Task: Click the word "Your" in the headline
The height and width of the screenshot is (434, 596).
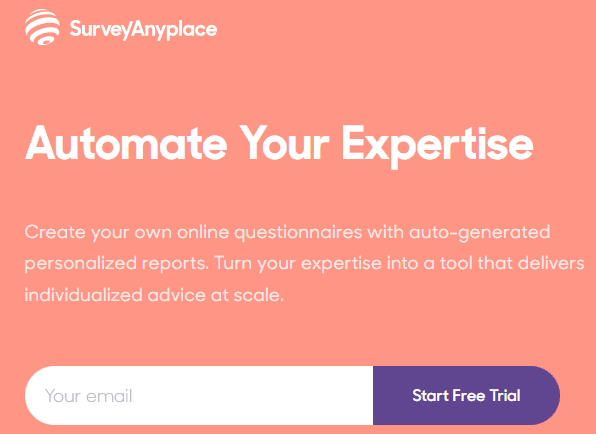Action: click(284, 143)
